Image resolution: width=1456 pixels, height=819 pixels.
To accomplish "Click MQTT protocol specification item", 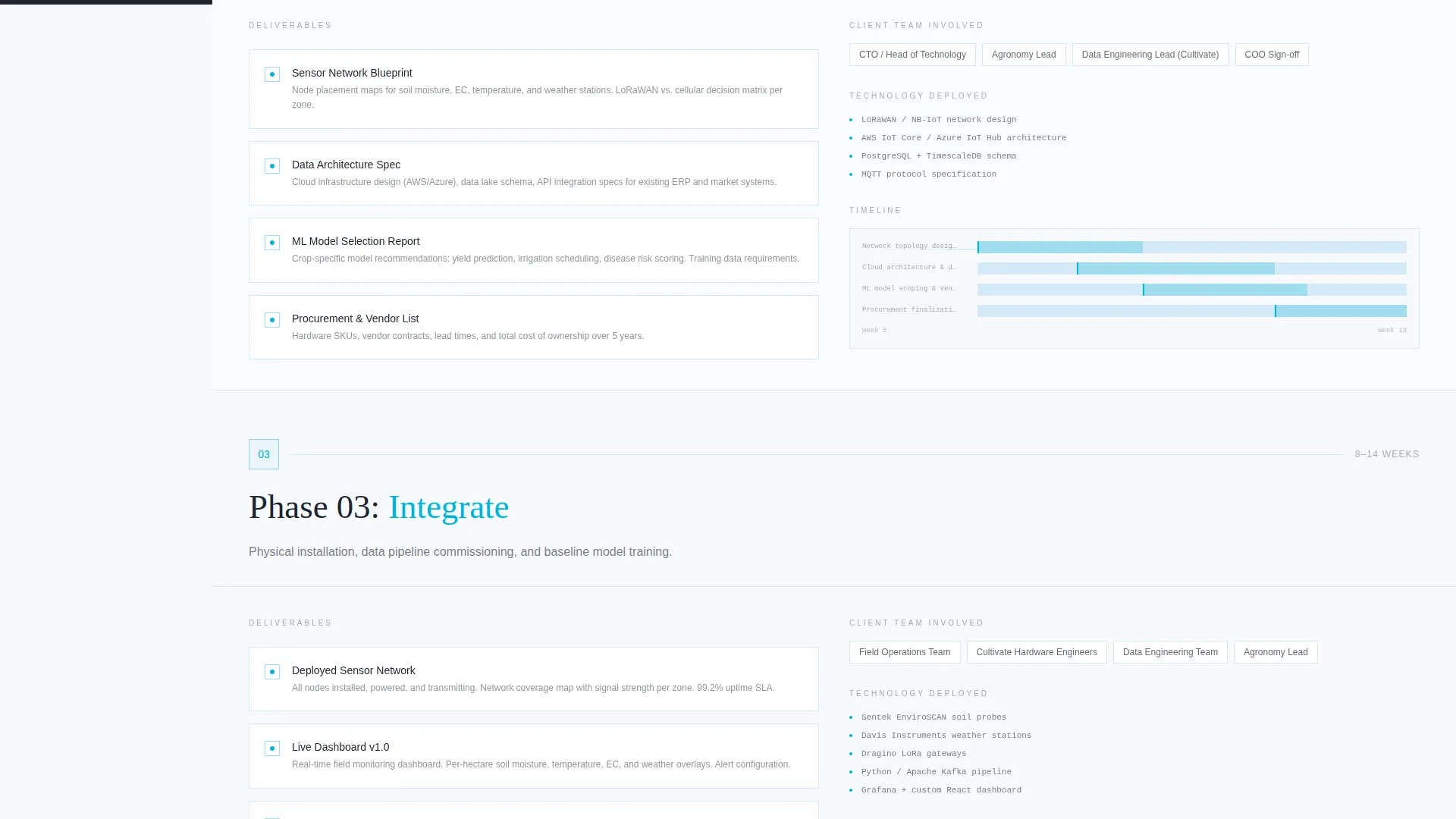I will click(x=929, y=174).
